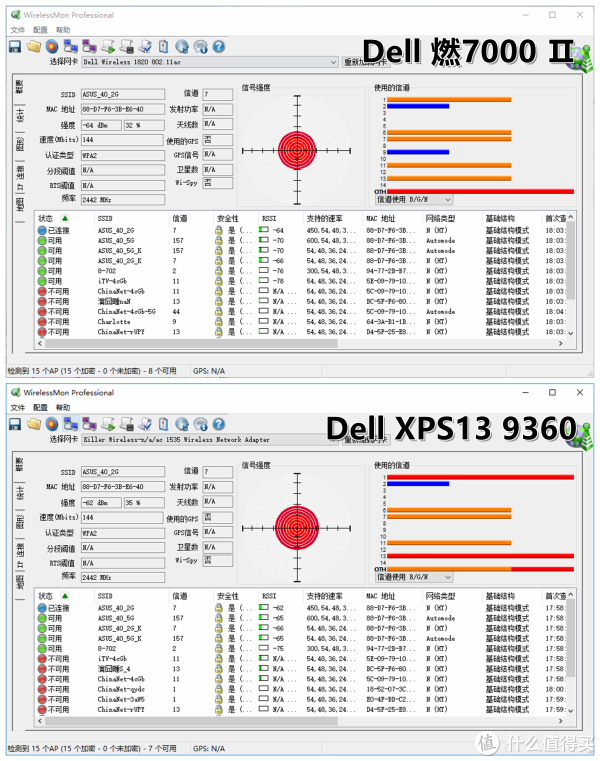
Task: Click the blue connected status icon for ASUS_40_2G in the upper list
Action: [x=42, y=230]
